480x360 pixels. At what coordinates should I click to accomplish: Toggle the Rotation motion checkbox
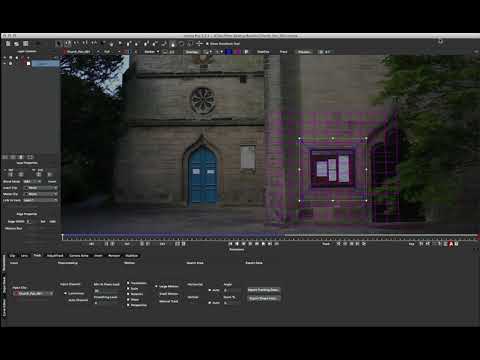click(x=128, y=294)
